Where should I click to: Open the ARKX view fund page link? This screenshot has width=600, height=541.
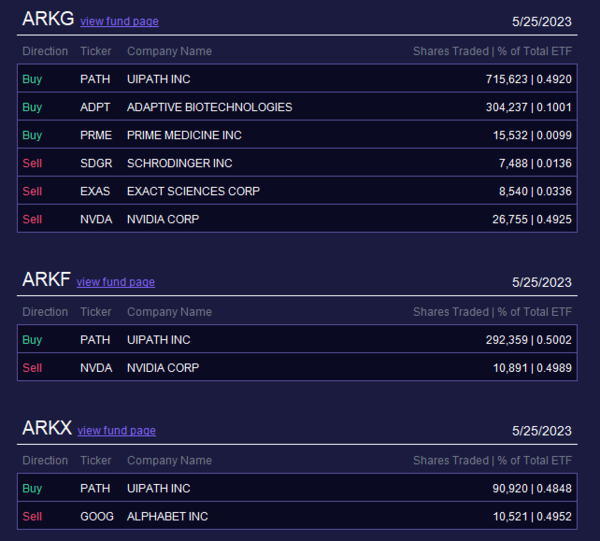(117, 430)
